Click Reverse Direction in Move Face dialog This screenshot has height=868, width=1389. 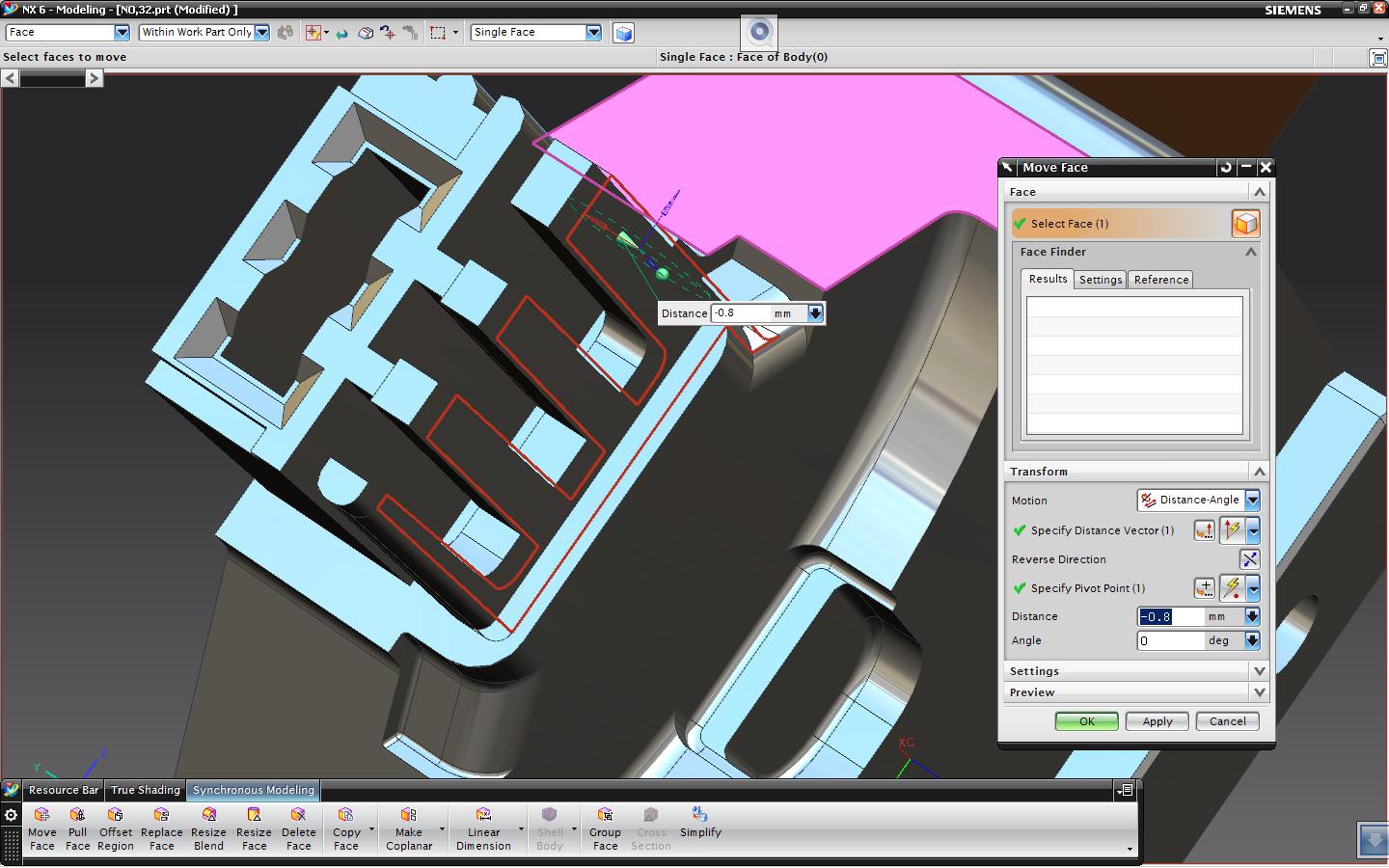pos(1248,559)
